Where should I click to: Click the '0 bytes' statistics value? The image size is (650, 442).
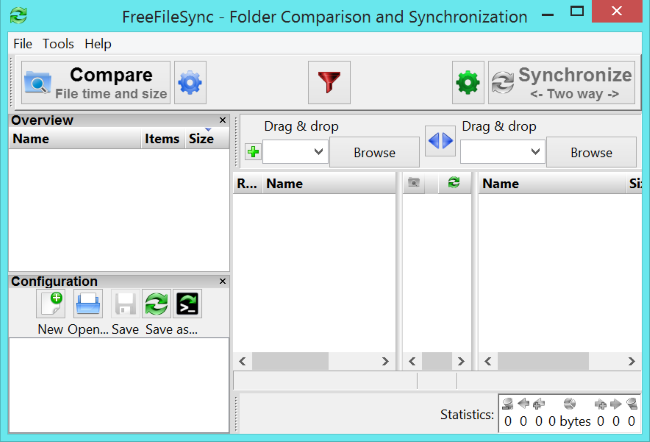click(x=569, y=421)
